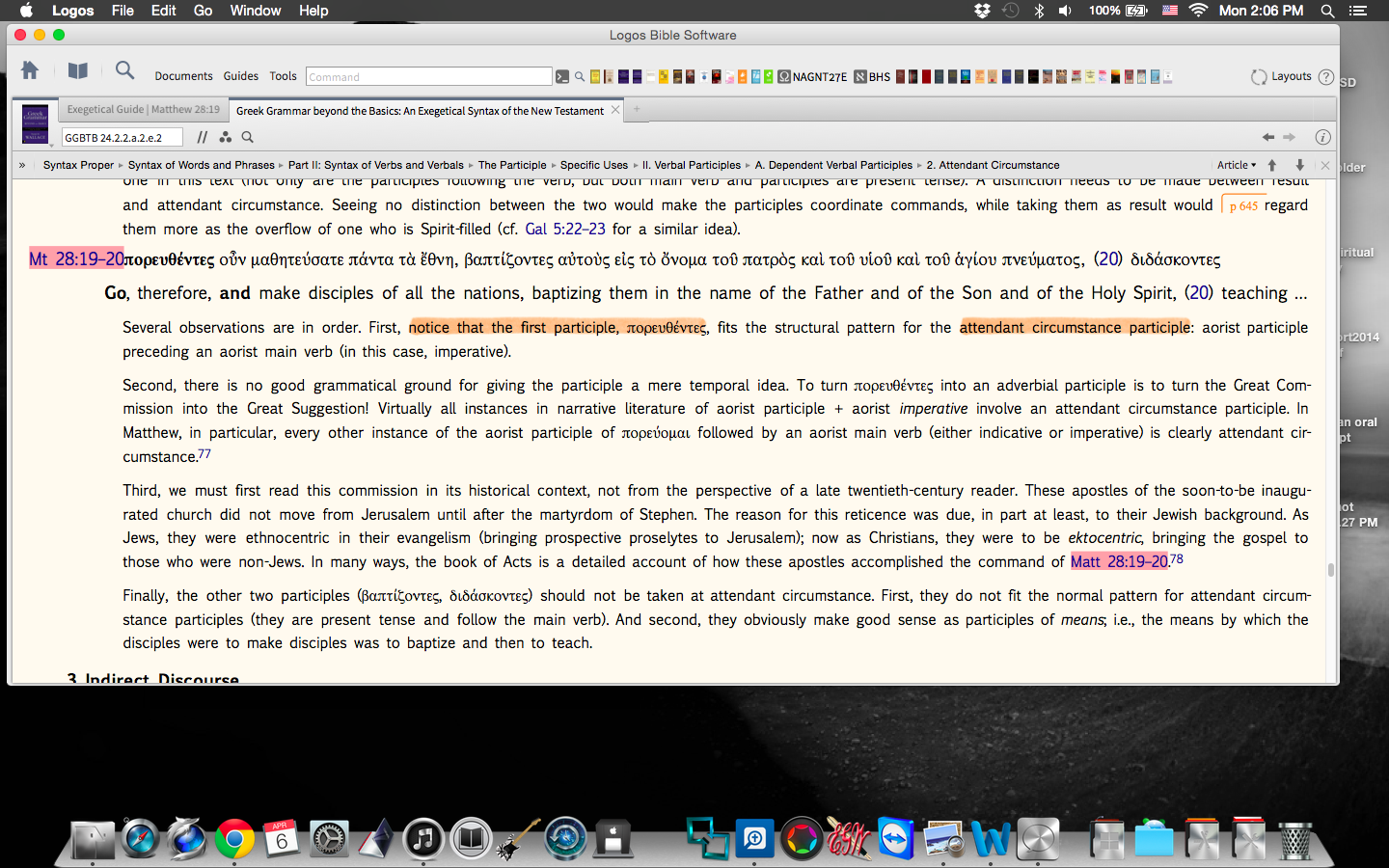Open the main Search magnifier in toolbar
1389x868 pixels.
point(124,69)
